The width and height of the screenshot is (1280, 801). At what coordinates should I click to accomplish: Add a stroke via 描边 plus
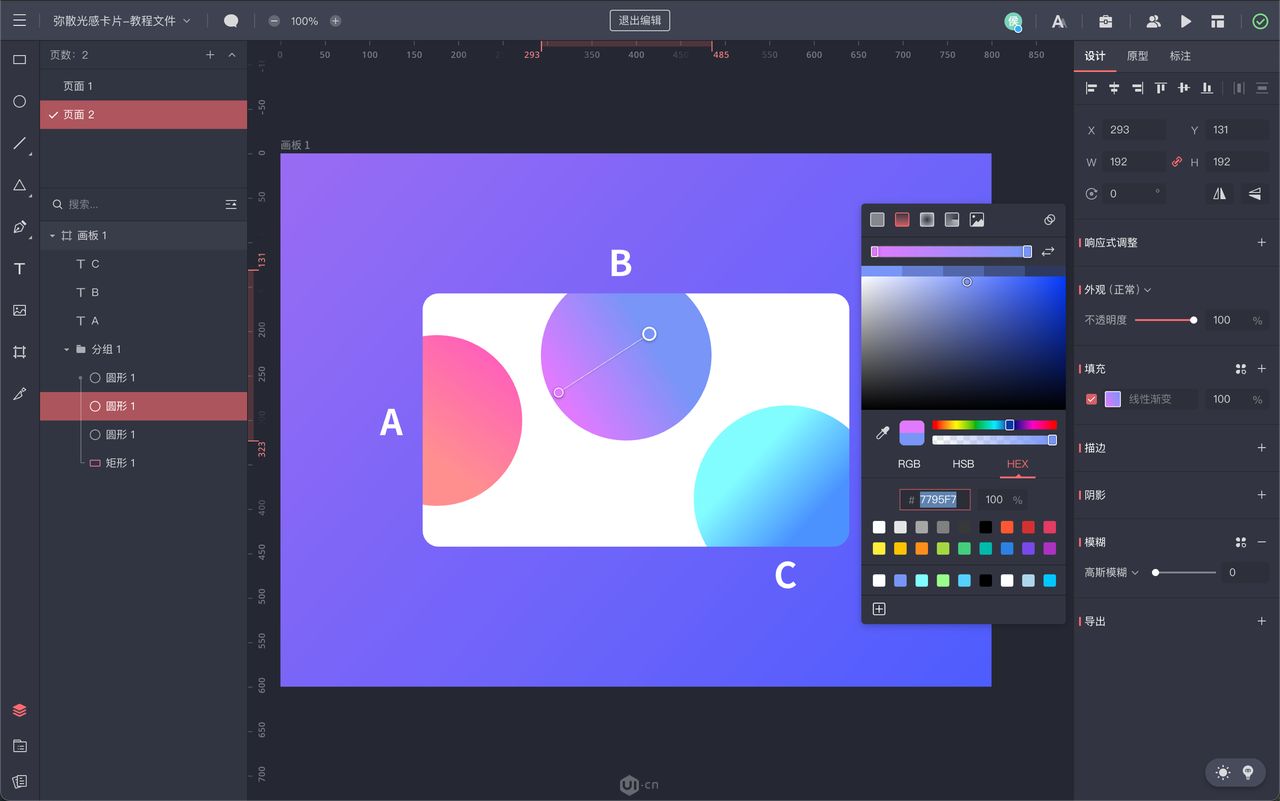tap(1262, 448)
